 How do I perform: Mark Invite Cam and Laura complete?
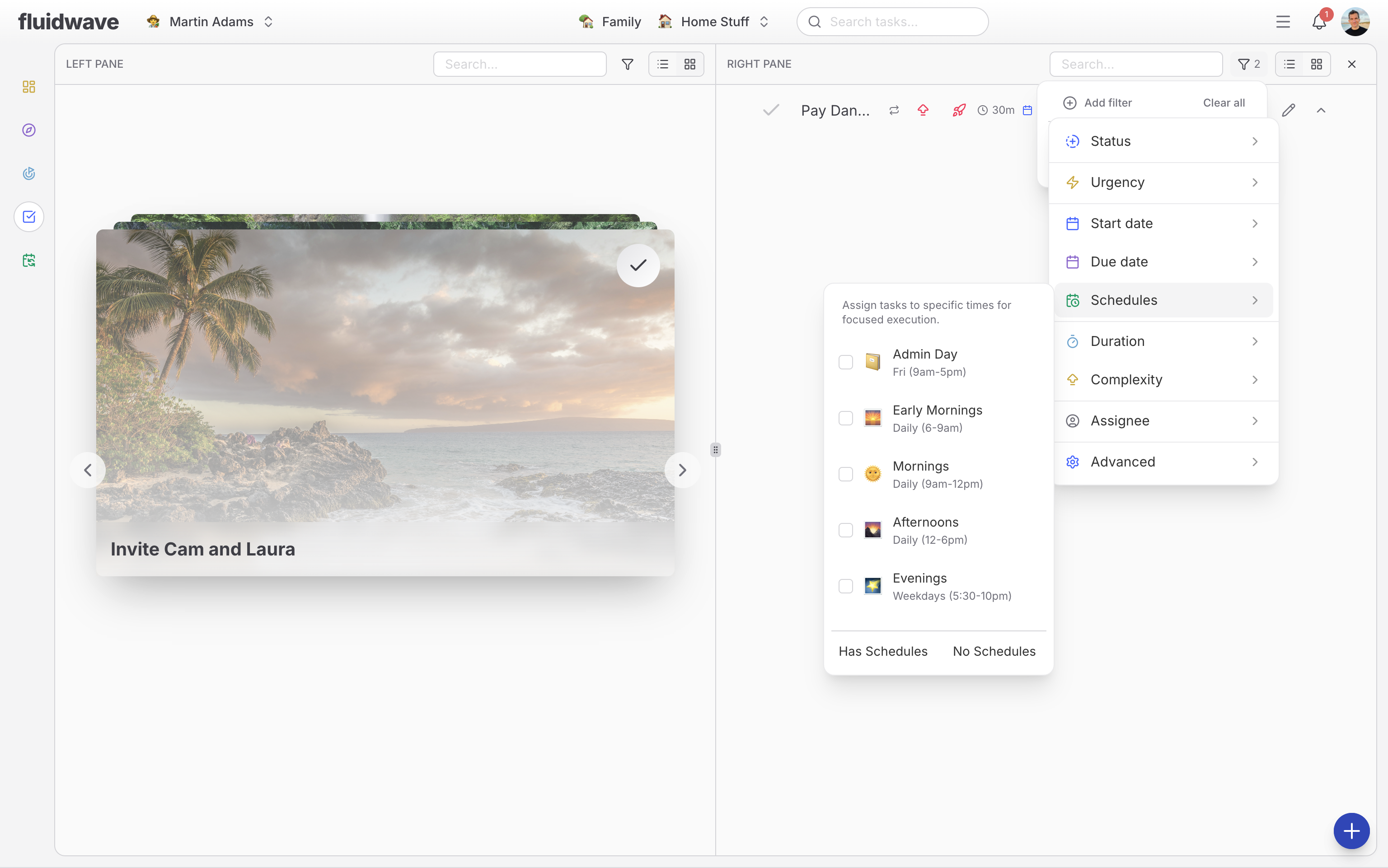point(638,265)
